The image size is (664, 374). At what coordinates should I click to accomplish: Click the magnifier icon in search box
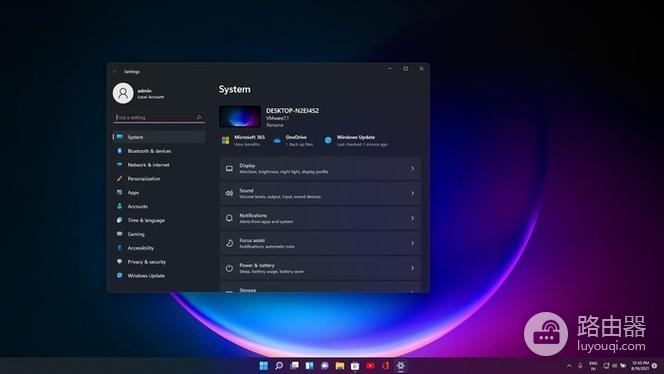click(199, 117)
